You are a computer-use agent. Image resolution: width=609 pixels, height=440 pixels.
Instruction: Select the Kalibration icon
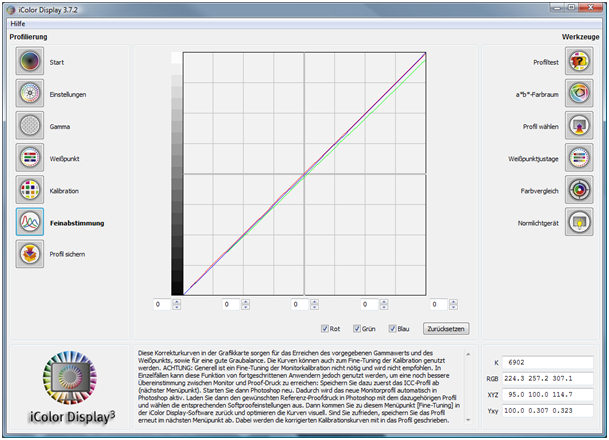[31, 190]
